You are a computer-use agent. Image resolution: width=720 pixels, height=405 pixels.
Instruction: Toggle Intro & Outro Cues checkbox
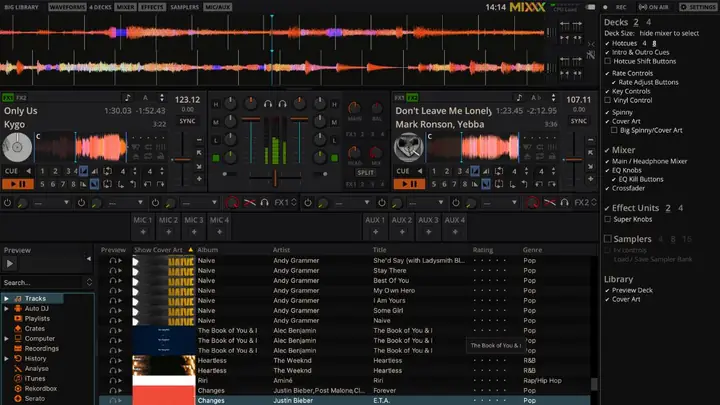tap(608, 52)
